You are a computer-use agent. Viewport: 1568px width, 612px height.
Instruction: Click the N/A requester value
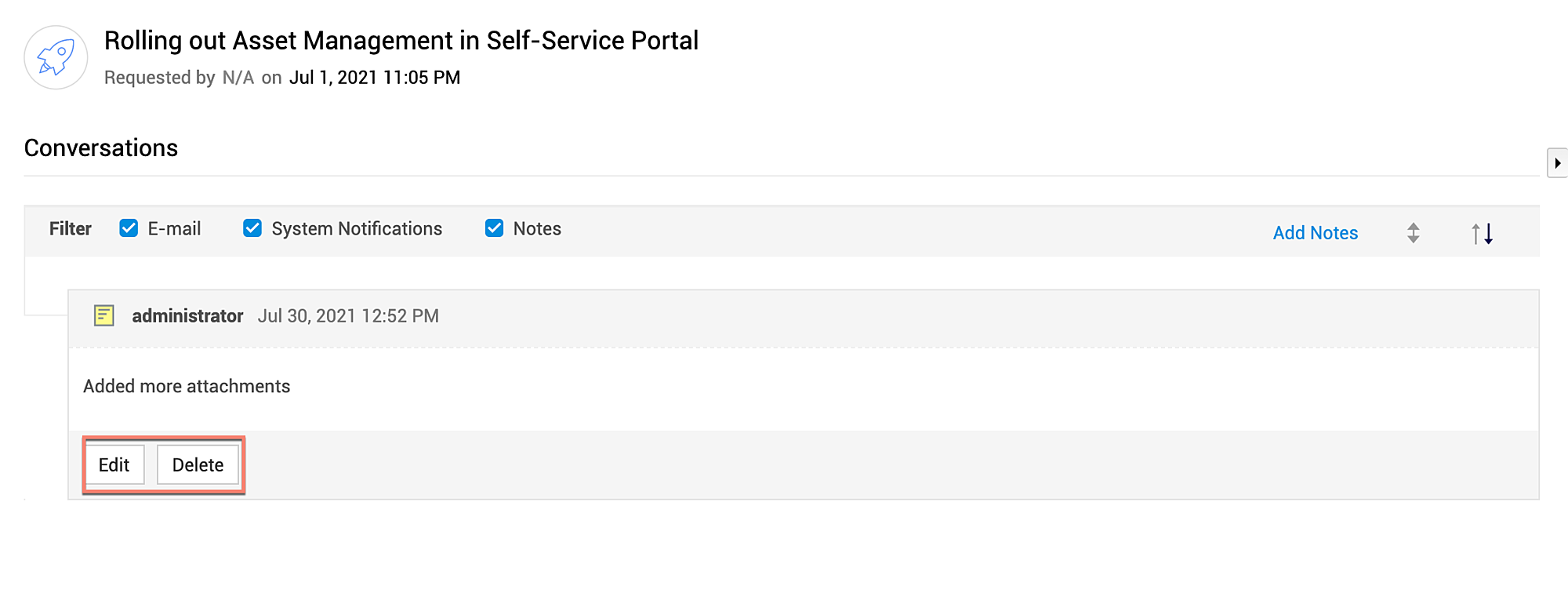[238, 78]
